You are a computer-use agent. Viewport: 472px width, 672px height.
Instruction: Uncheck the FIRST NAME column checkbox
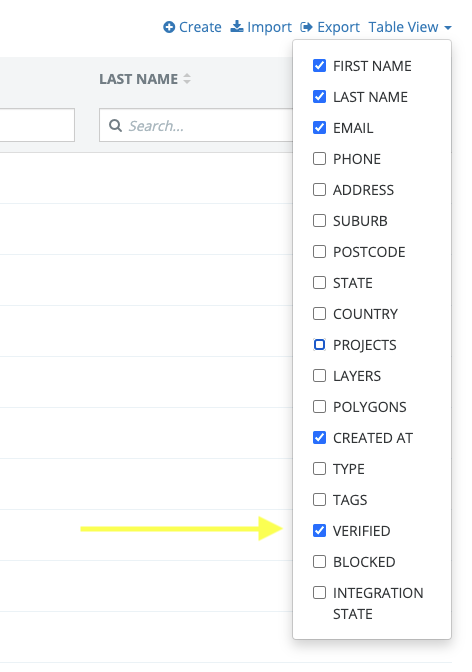click(x=319, y=66)
